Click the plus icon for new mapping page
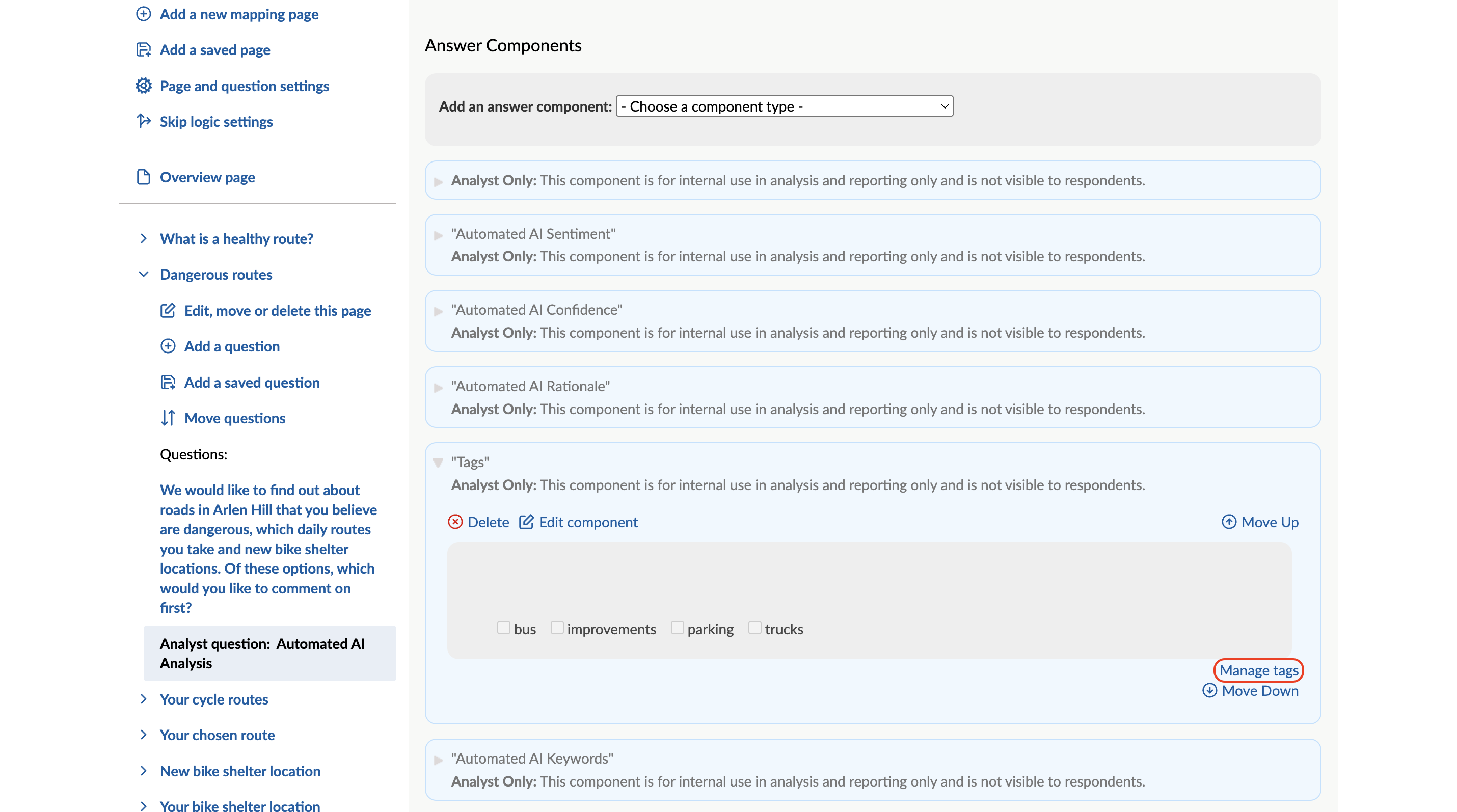This screenshot has height=812, width=1457. (144, 14)
